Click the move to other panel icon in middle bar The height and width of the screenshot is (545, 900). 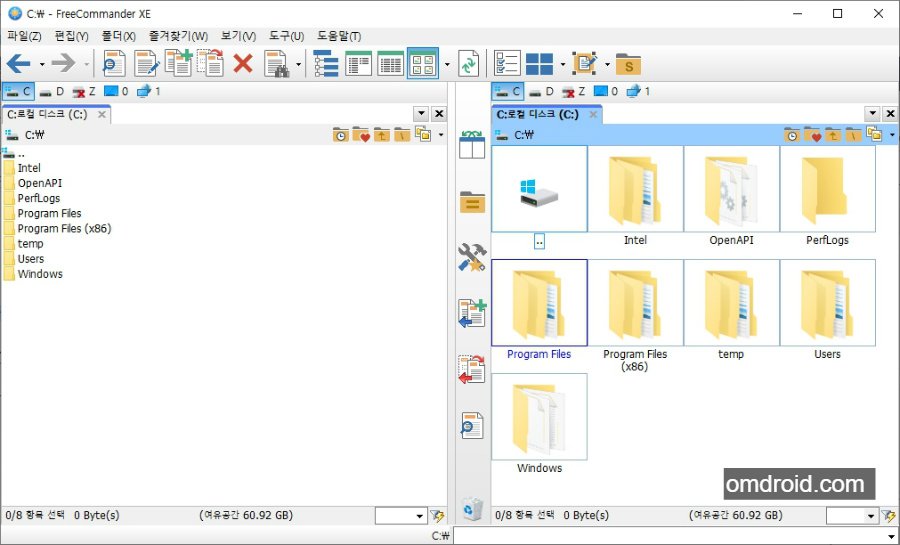(x=472, y=369)
